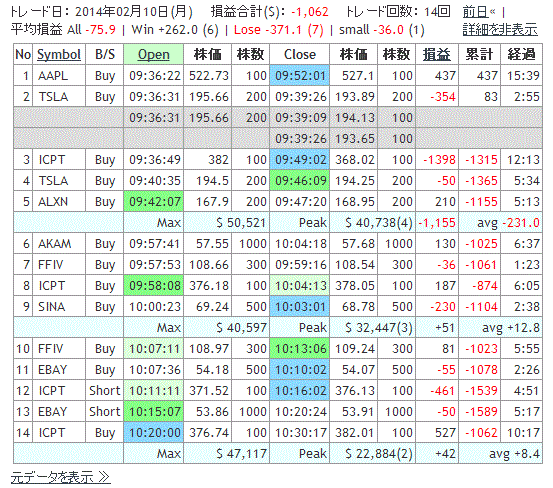Screen dimensions: 553x488
Task: Click close time 10:04:13 cell
Action: pyautogui.click(x=300, y=285)
